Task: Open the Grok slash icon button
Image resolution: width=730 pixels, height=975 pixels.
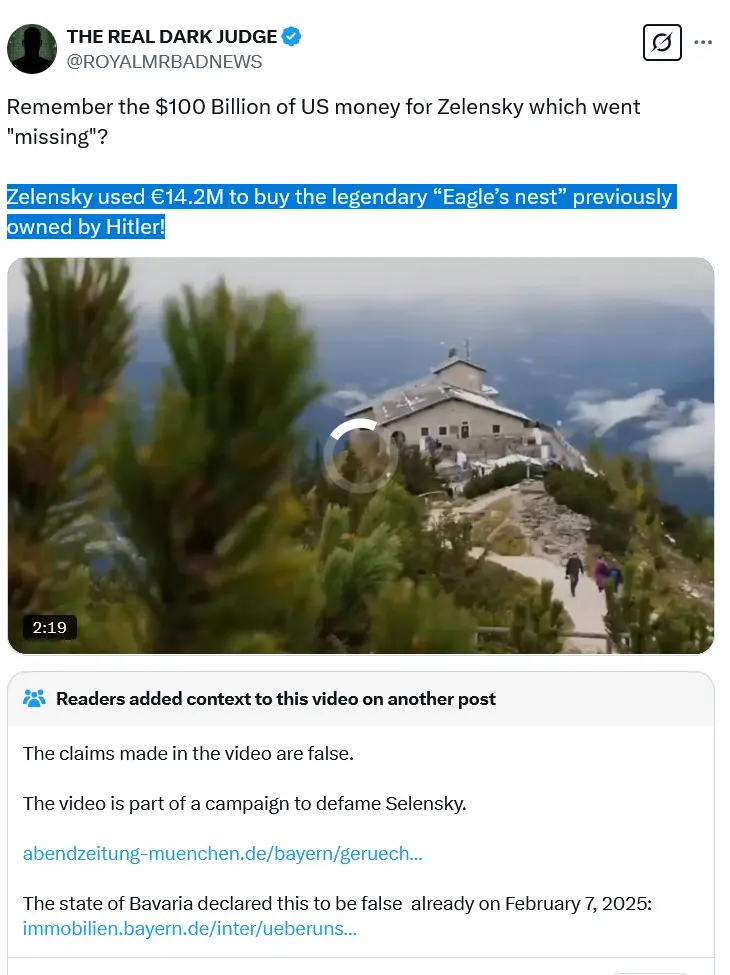Action: click(662, 42)
